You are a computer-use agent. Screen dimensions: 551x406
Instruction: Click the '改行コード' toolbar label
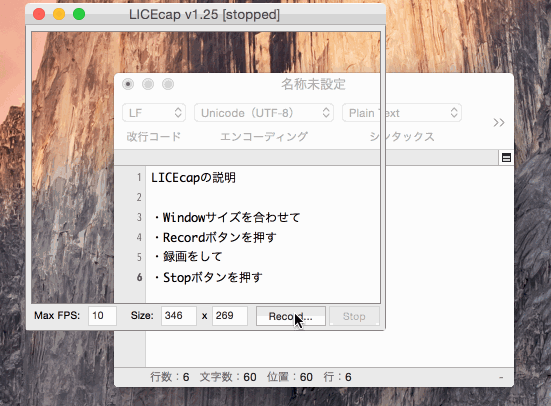(x=154, y=136)
